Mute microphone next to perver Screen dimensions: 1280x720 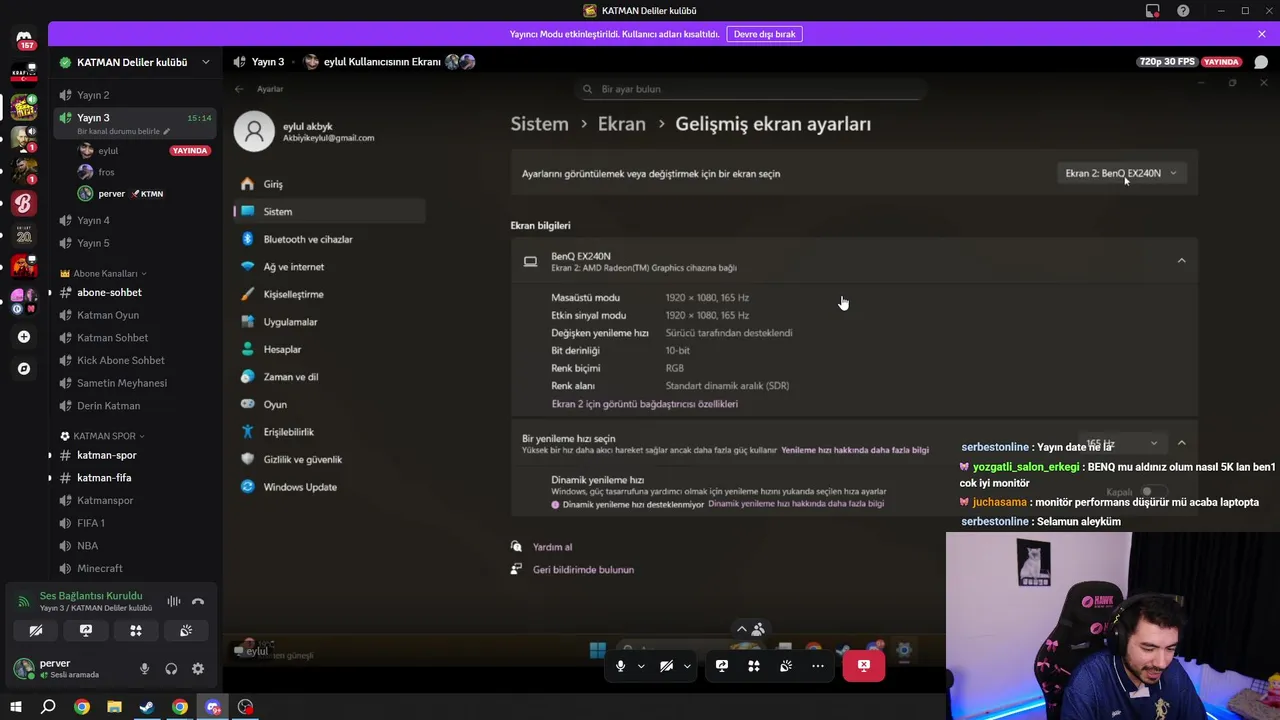pos(144,669)
